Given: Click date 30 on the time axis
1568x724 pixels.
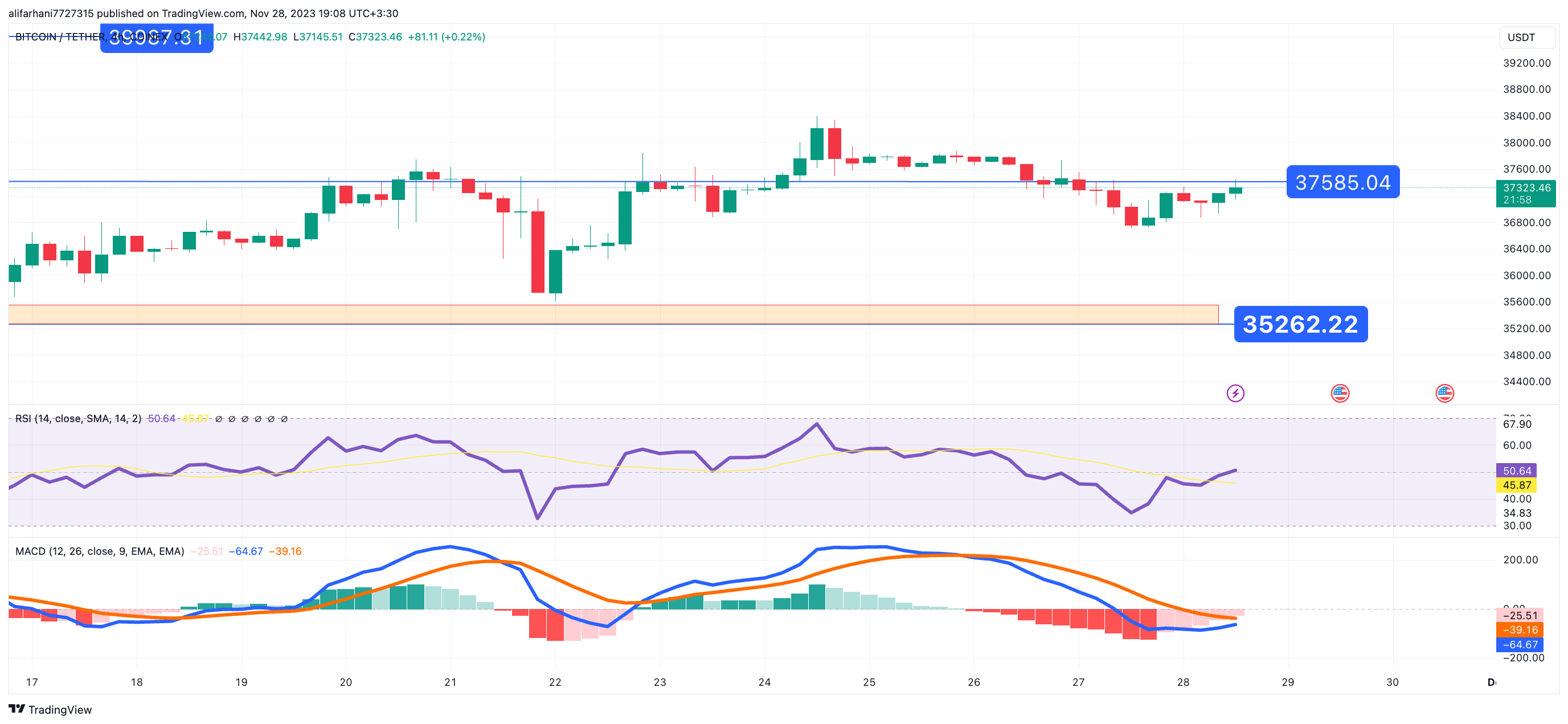Looking at the screenshot, I should pyautogui.click(x=1393, y=682).
